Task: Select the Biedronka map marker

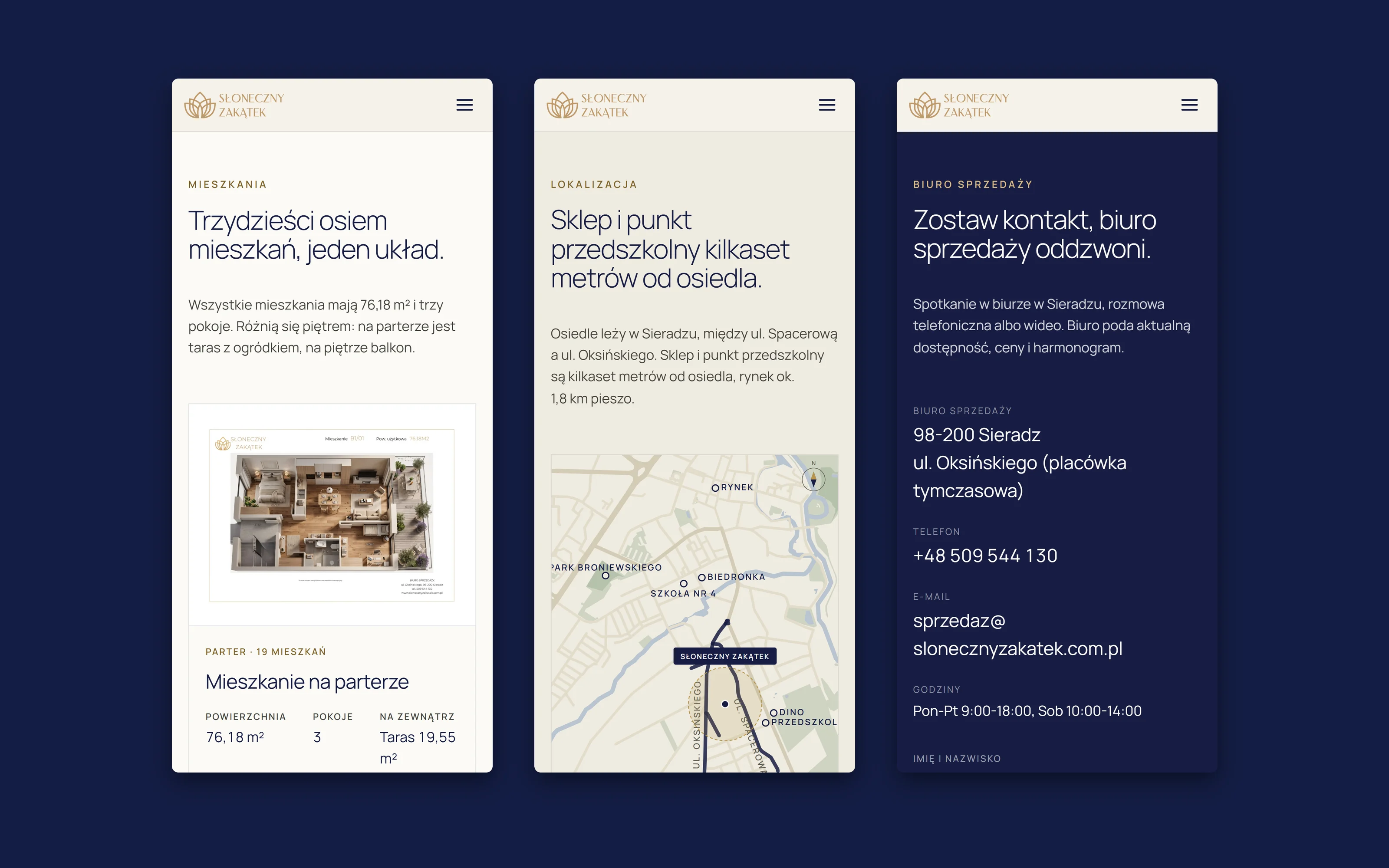Action: tap(701, 577)
